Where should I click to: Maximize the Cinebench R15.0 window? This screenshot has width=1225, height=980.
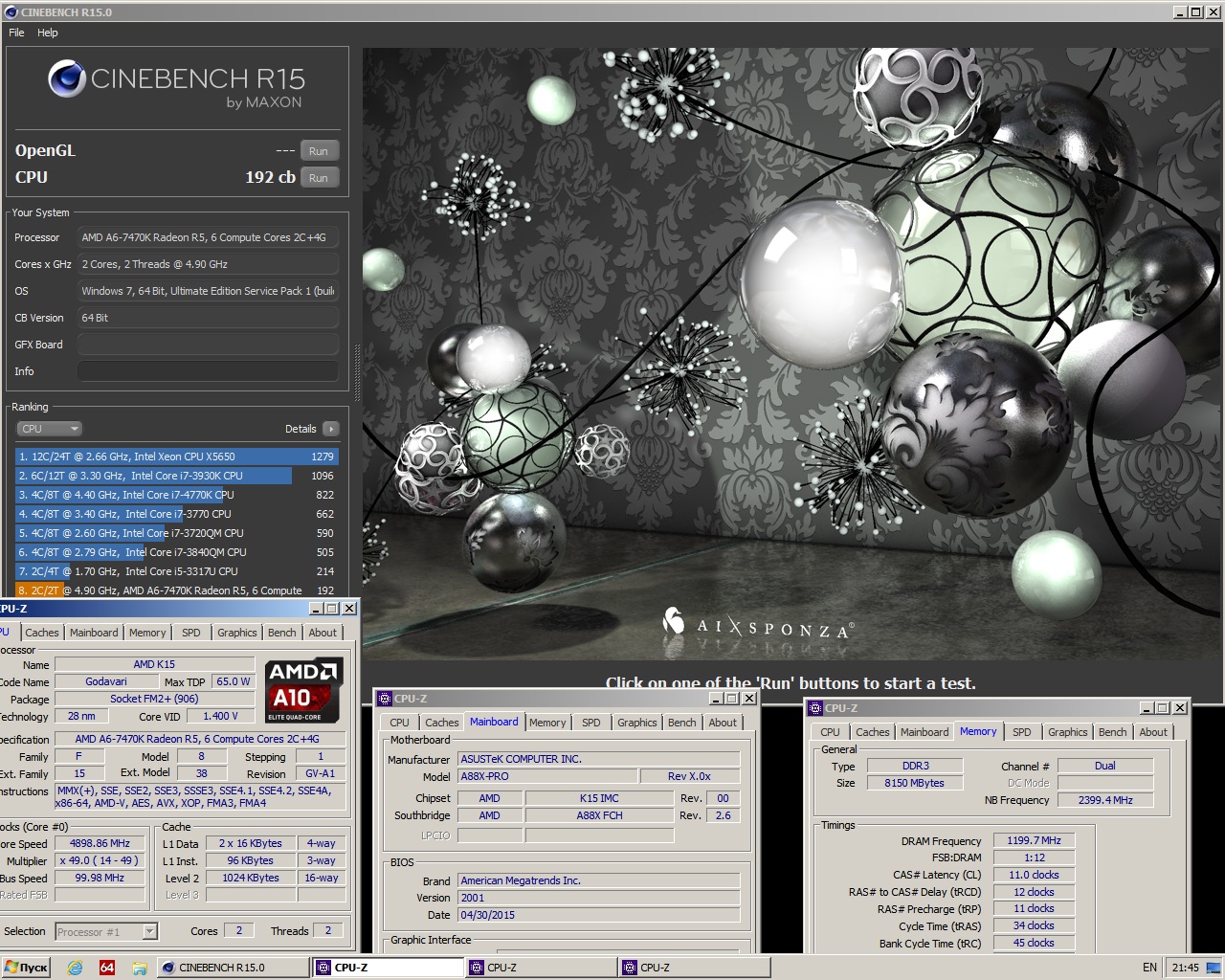click(1195, 12)
